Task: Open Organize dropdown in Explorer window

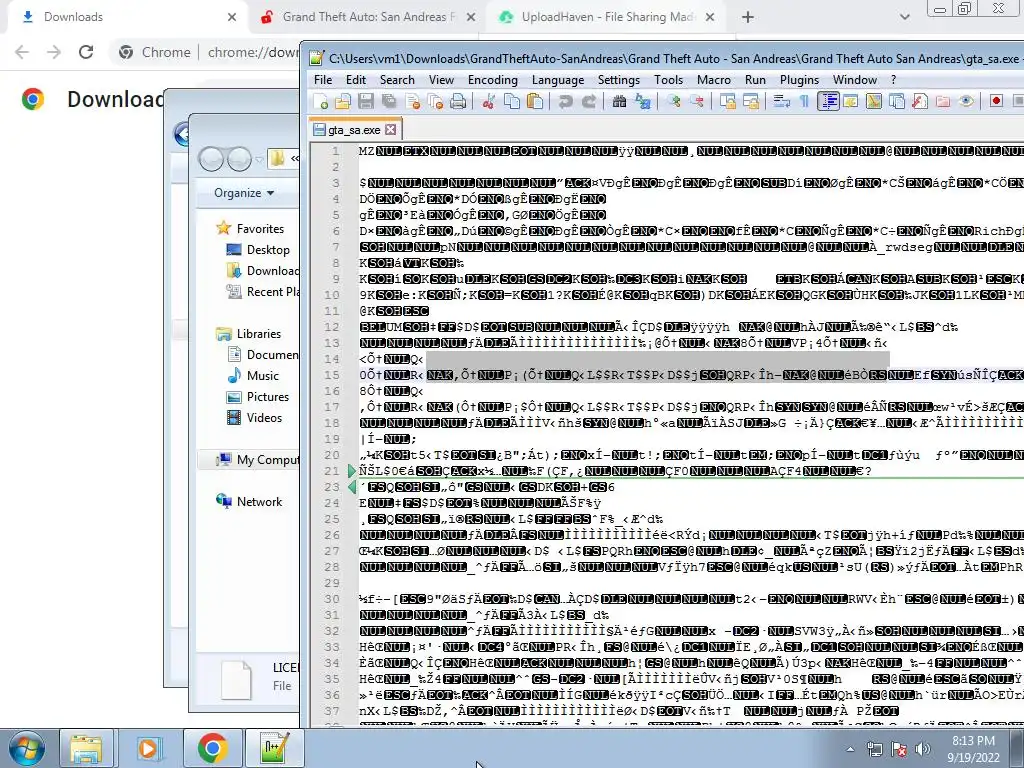Action: pyautogui.click(x=243, y=193)
